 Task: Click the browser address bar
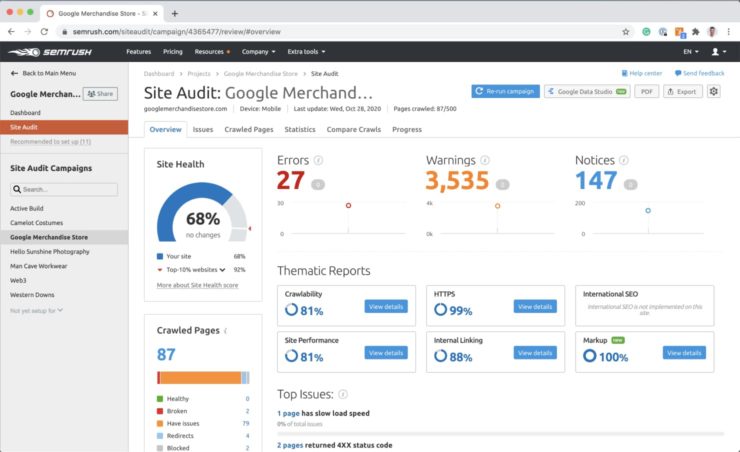(340, 32)
